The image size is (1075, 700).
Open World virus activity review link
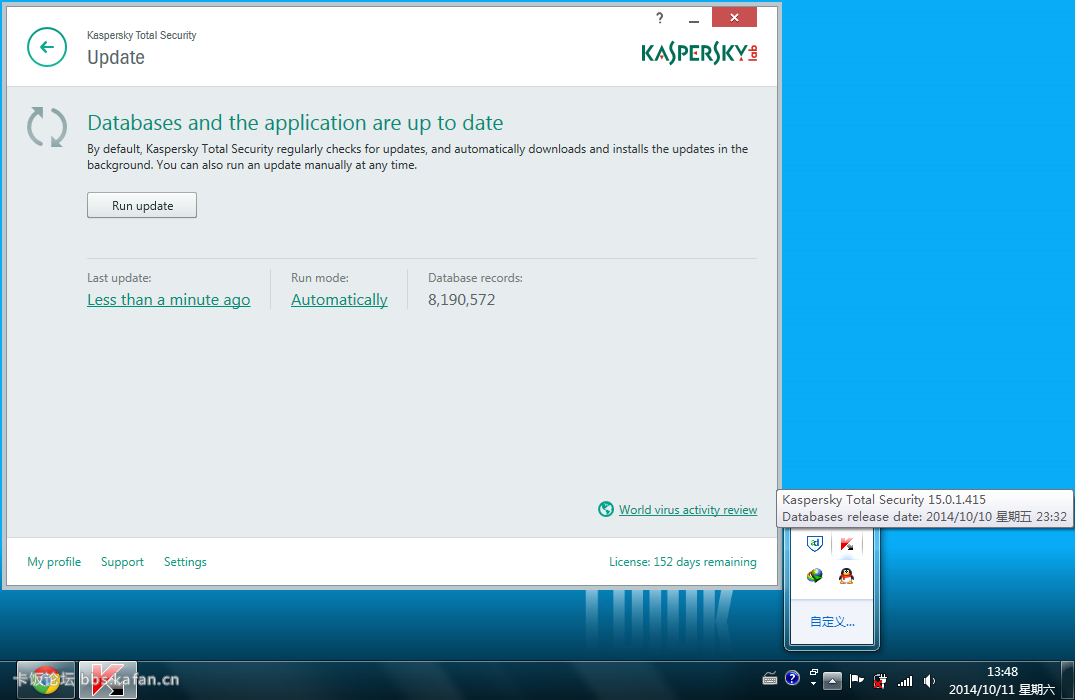[x=688, y=509]
